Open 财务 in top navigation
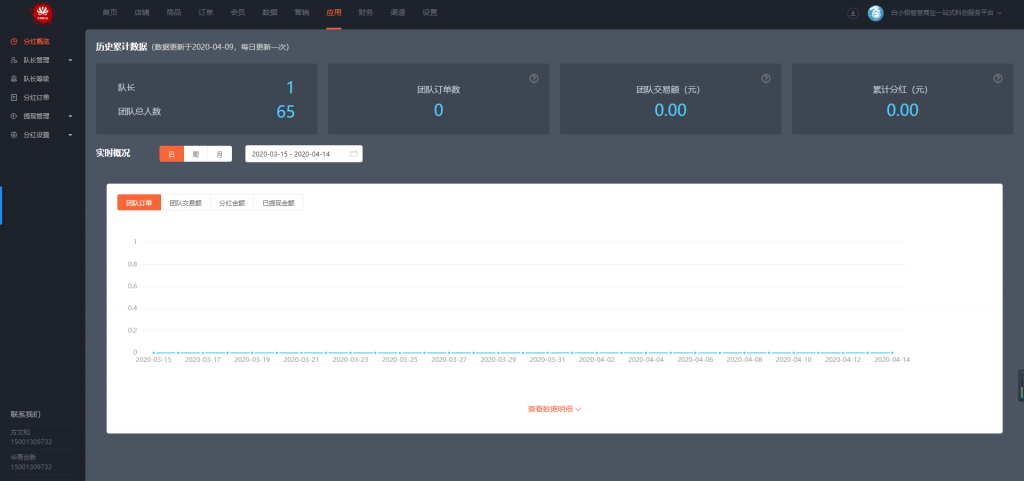This screenshot has width=1024, height=481. (366, 12)
